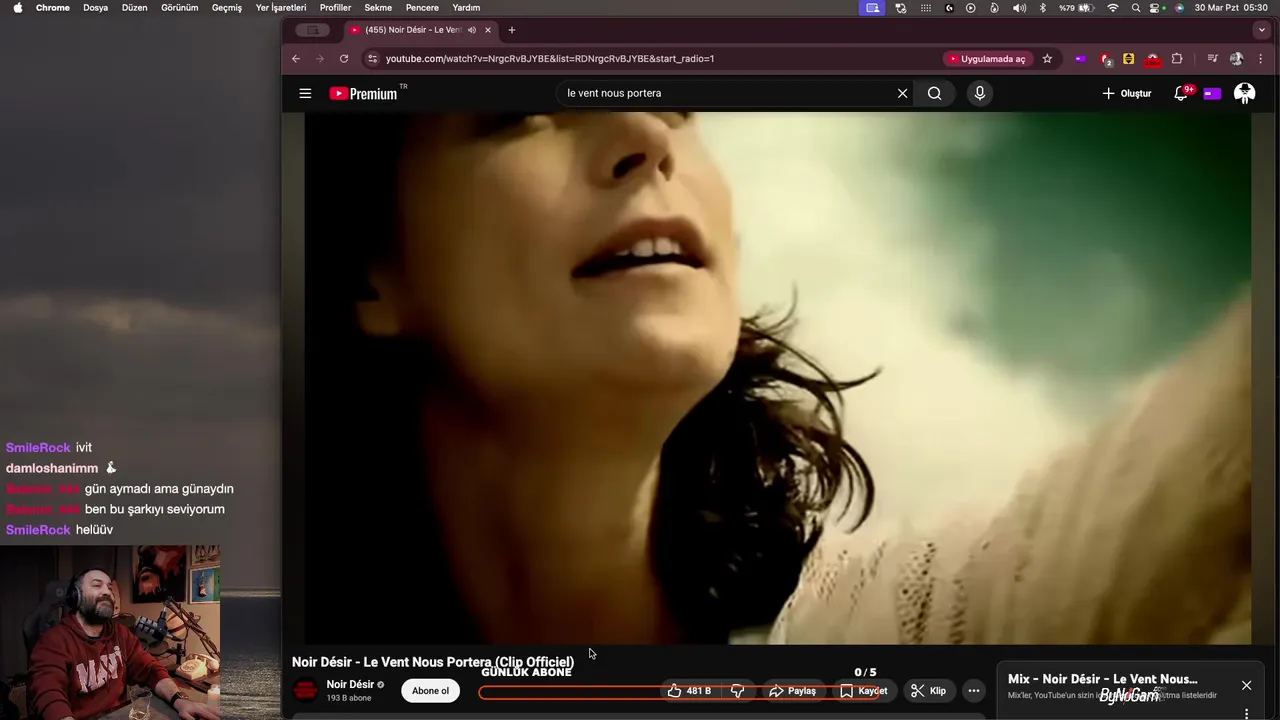
Task: Reload the YouTube page
Action: pos(344,59)
